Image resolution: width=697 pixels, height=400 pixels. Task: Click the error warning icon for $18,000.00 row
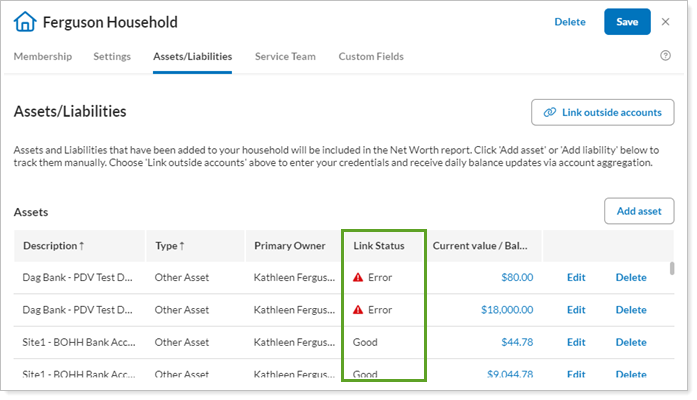[358, 310]
